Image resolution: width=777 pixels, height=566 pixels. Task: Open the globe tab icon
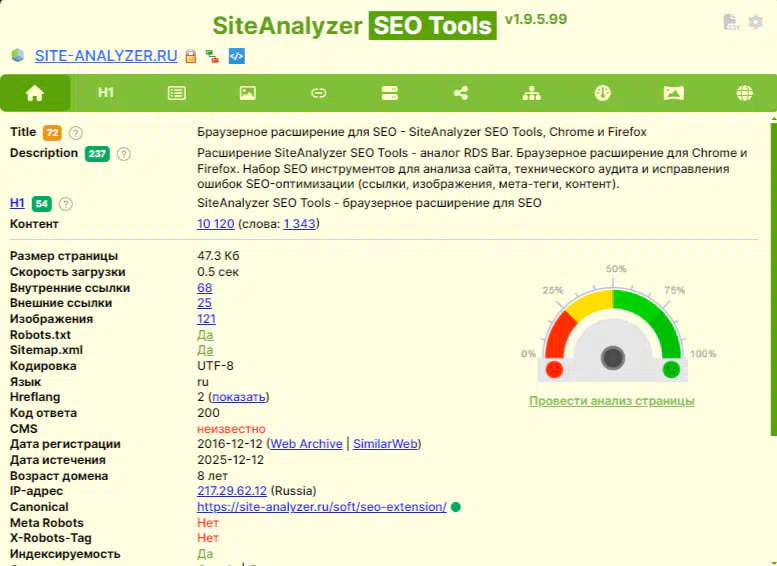pyautogui.click(x=744, y=93)
